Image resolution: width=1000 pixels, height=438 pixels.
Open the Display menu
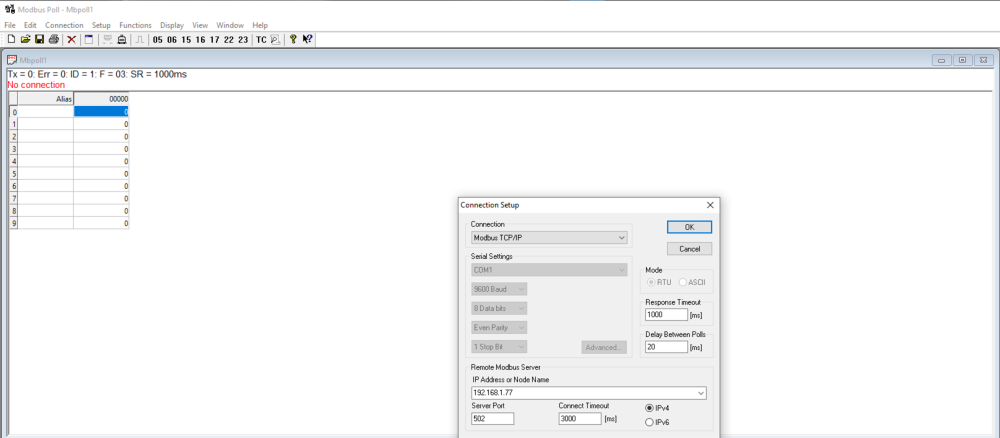(x=172, y=26)
